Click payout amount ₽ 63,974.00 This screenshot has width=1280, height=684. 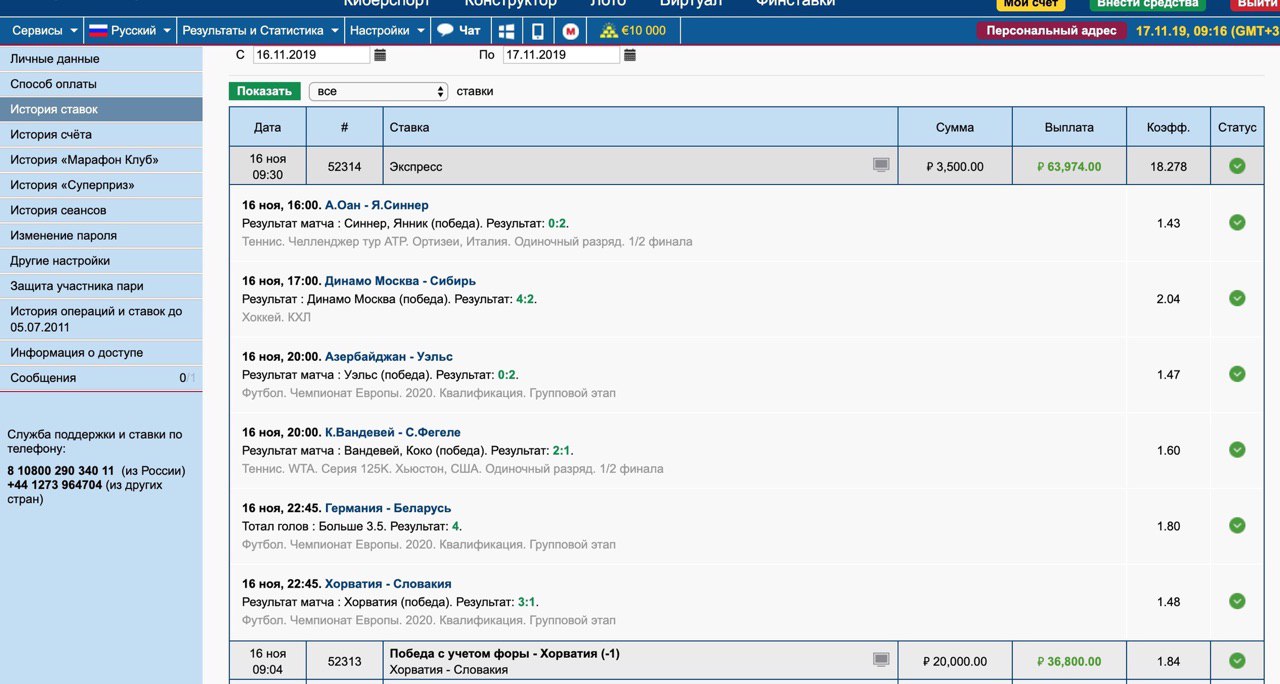pyautogui.click(x=1069, y=167)
